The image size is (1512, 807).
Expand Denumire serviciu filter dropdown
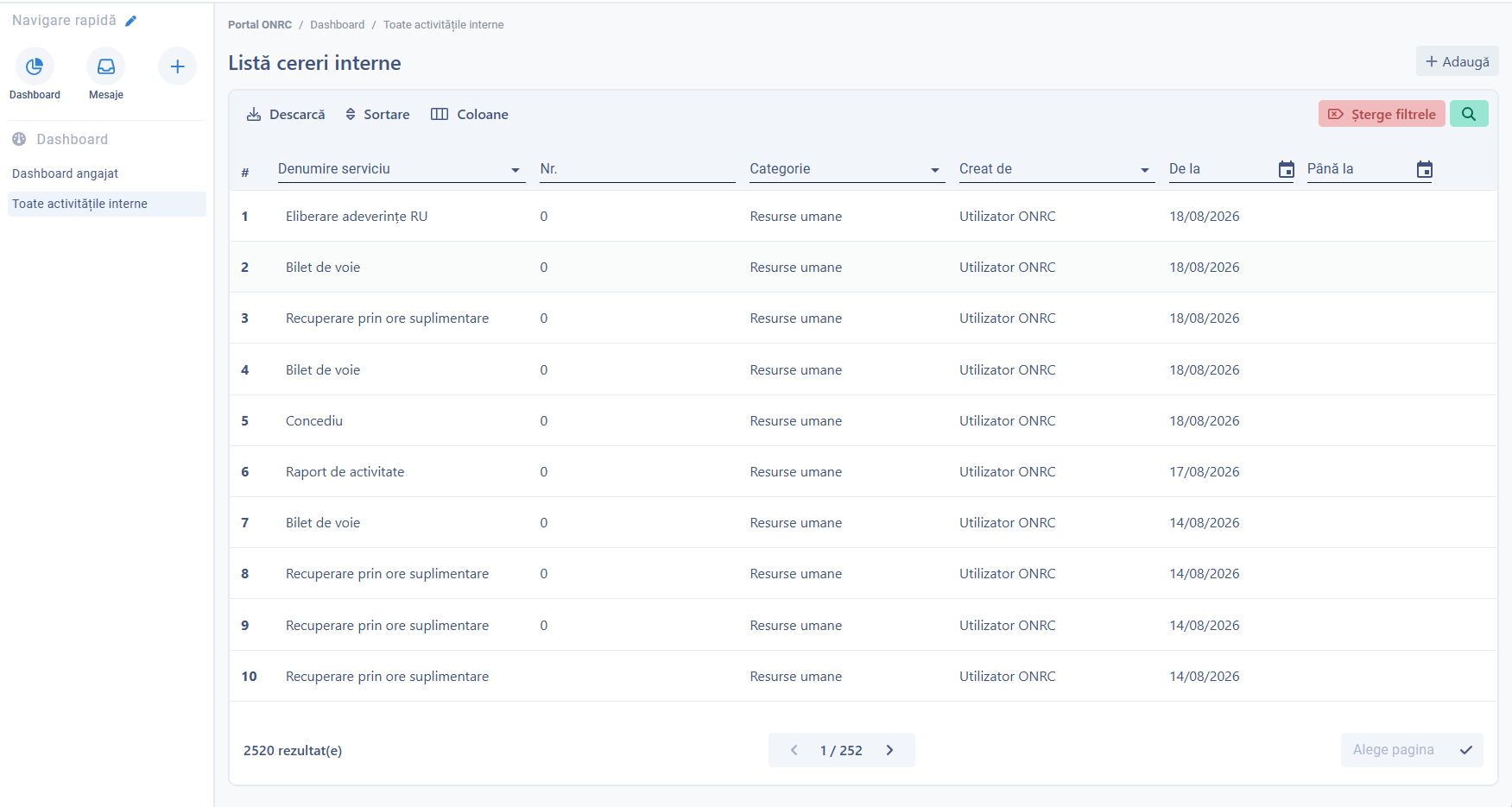[516, 170]
